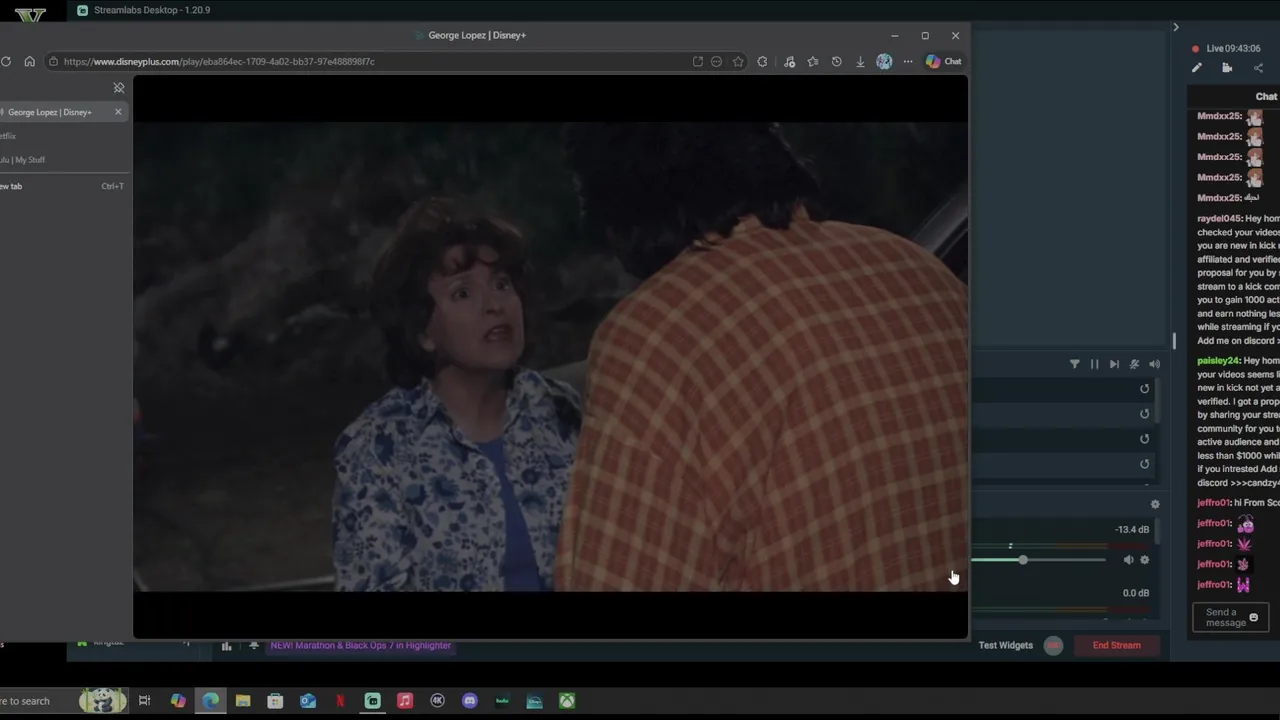Toggle event alert sound speaker icon
This screenshot has width=1280, height=720.
1154,365
